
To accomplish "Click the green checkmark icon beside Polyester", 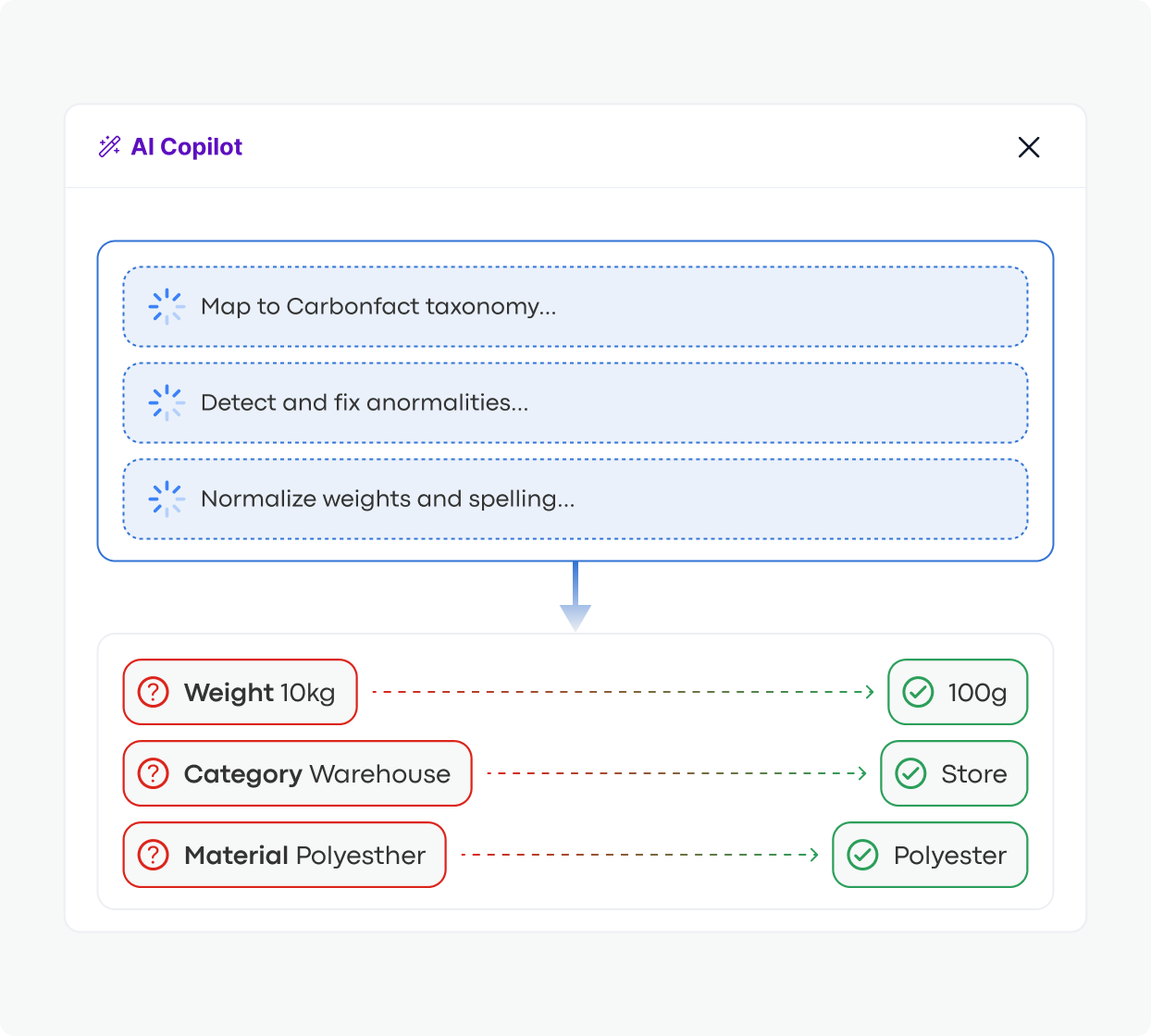I will [863, 855].
